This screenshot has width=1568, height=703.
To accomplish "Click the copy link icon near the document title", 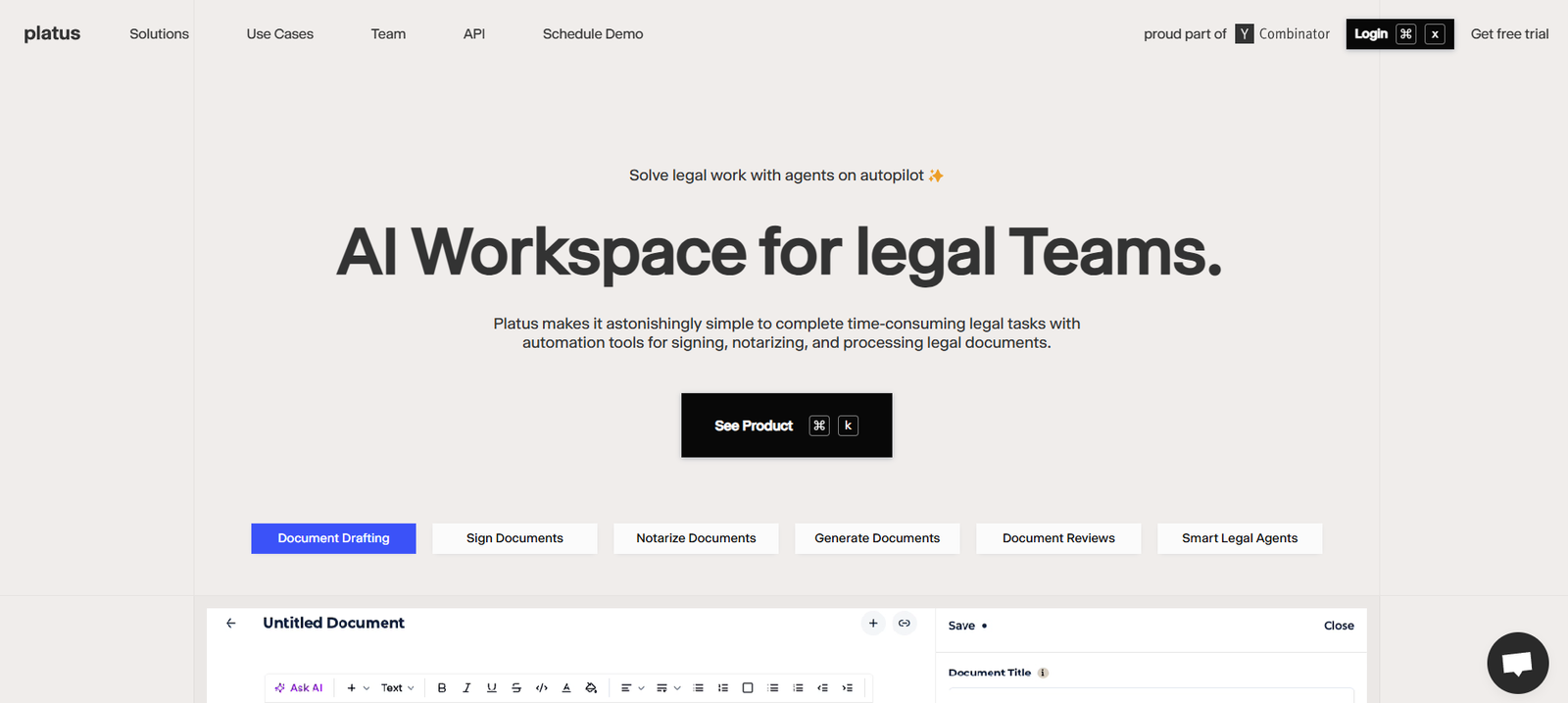I will (x=904, y=624).
